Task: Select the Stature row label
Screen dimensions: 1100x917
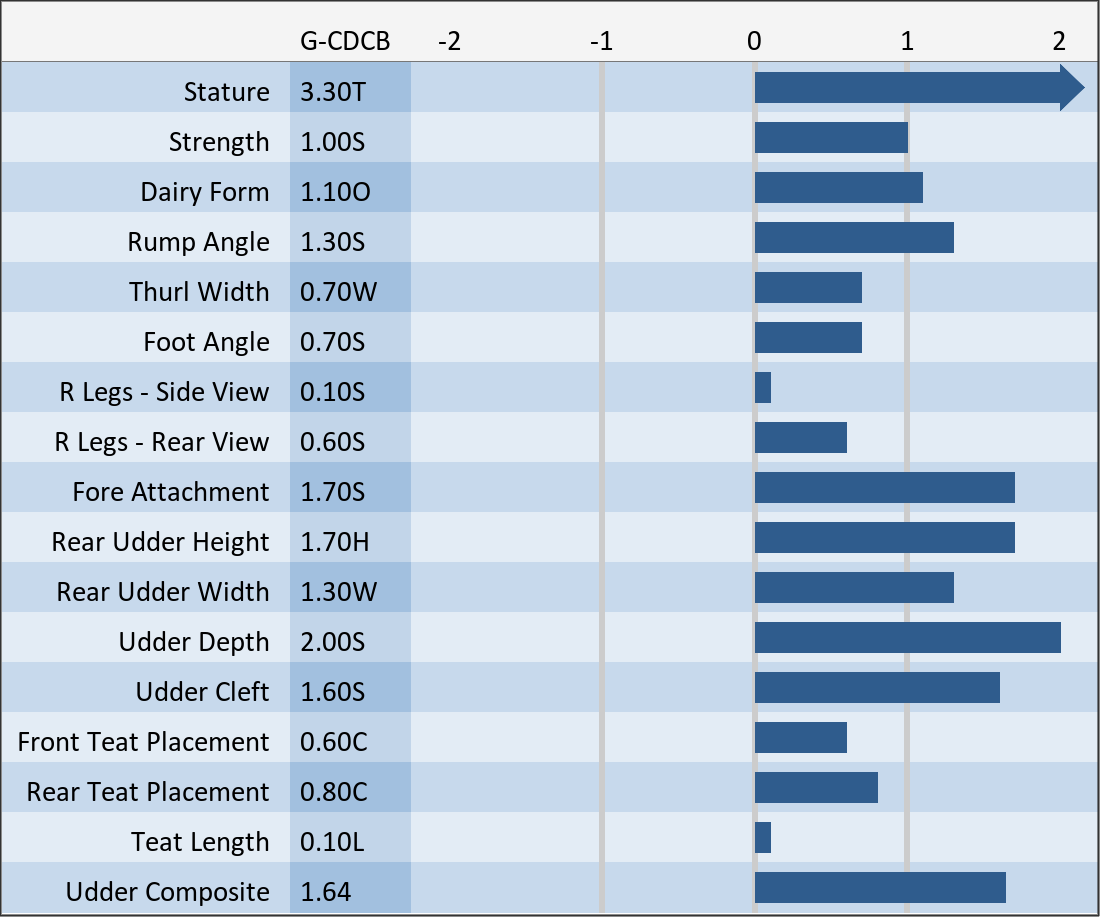Action: pyautogui.click(x=226, y=92)
